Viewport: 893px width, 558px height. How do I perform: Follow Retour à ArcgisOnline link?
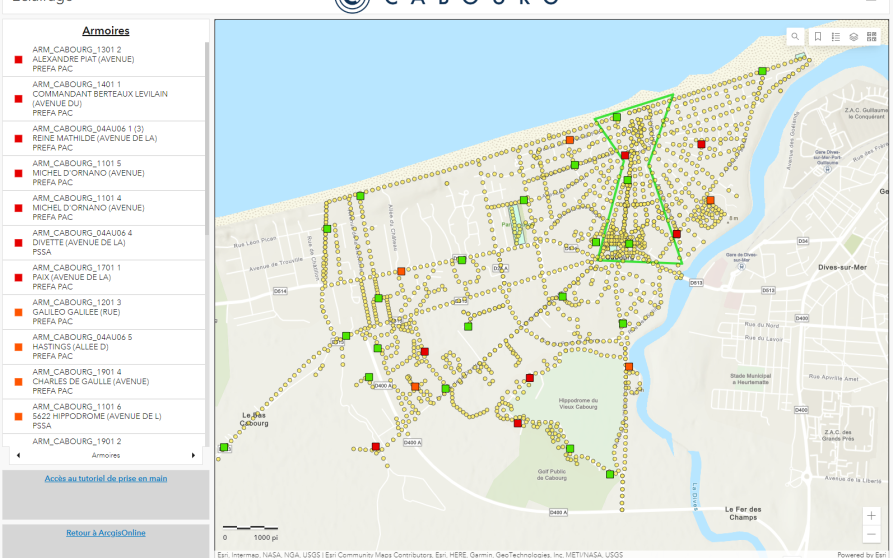[x=106, y=533]
